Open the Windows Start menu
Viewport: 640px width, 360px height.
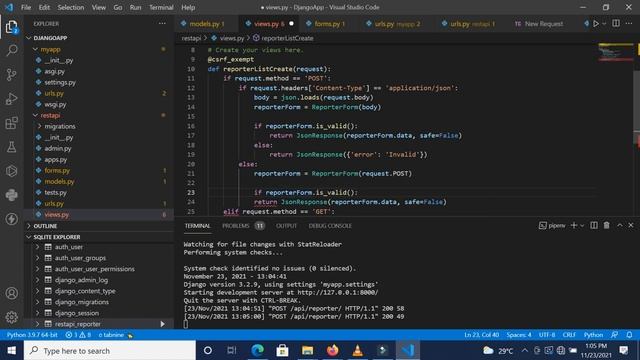(x=11, y=350)
